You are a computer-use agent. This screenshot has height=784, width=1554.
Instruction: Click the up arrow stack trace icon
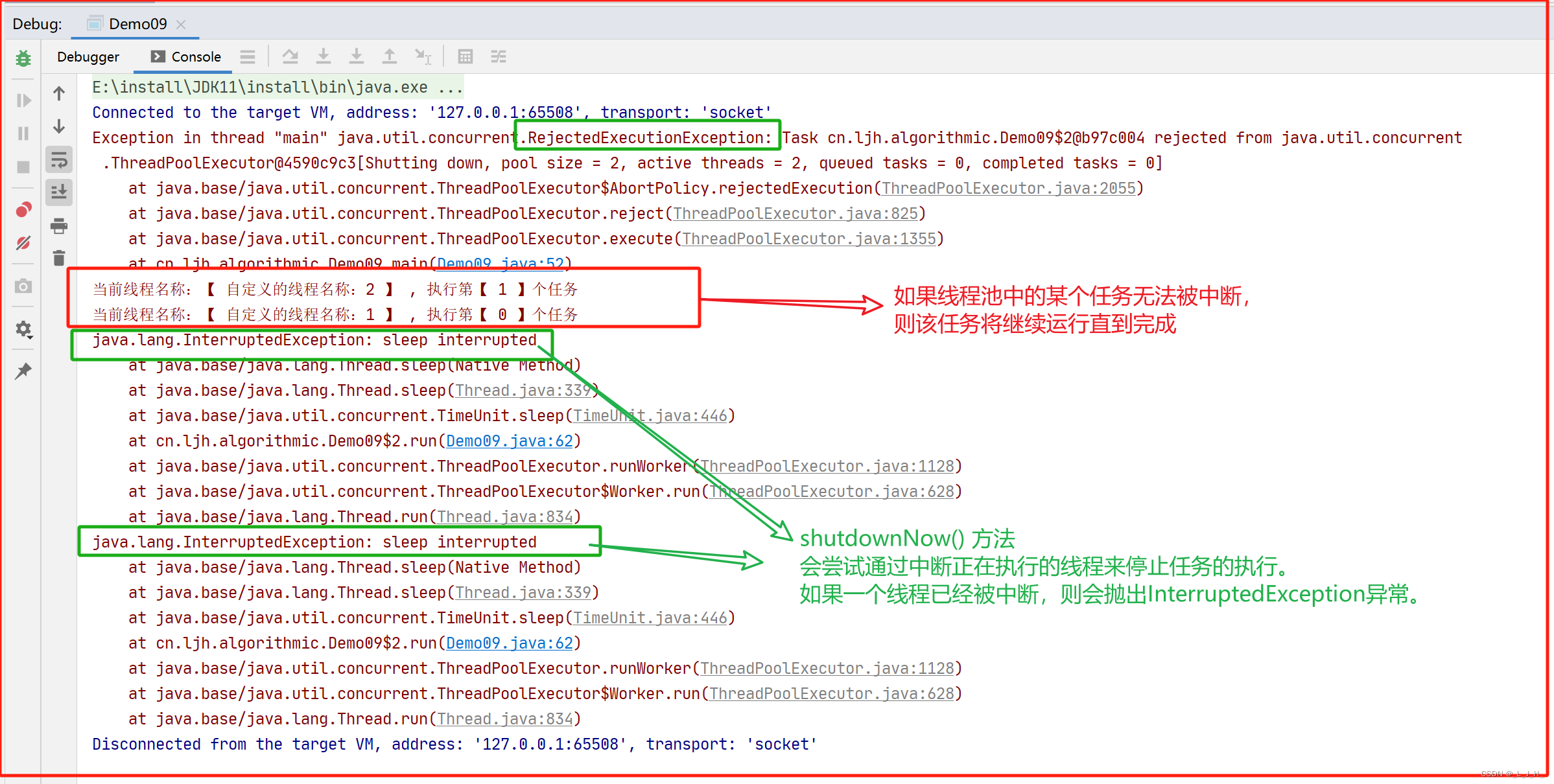[59, 93]
